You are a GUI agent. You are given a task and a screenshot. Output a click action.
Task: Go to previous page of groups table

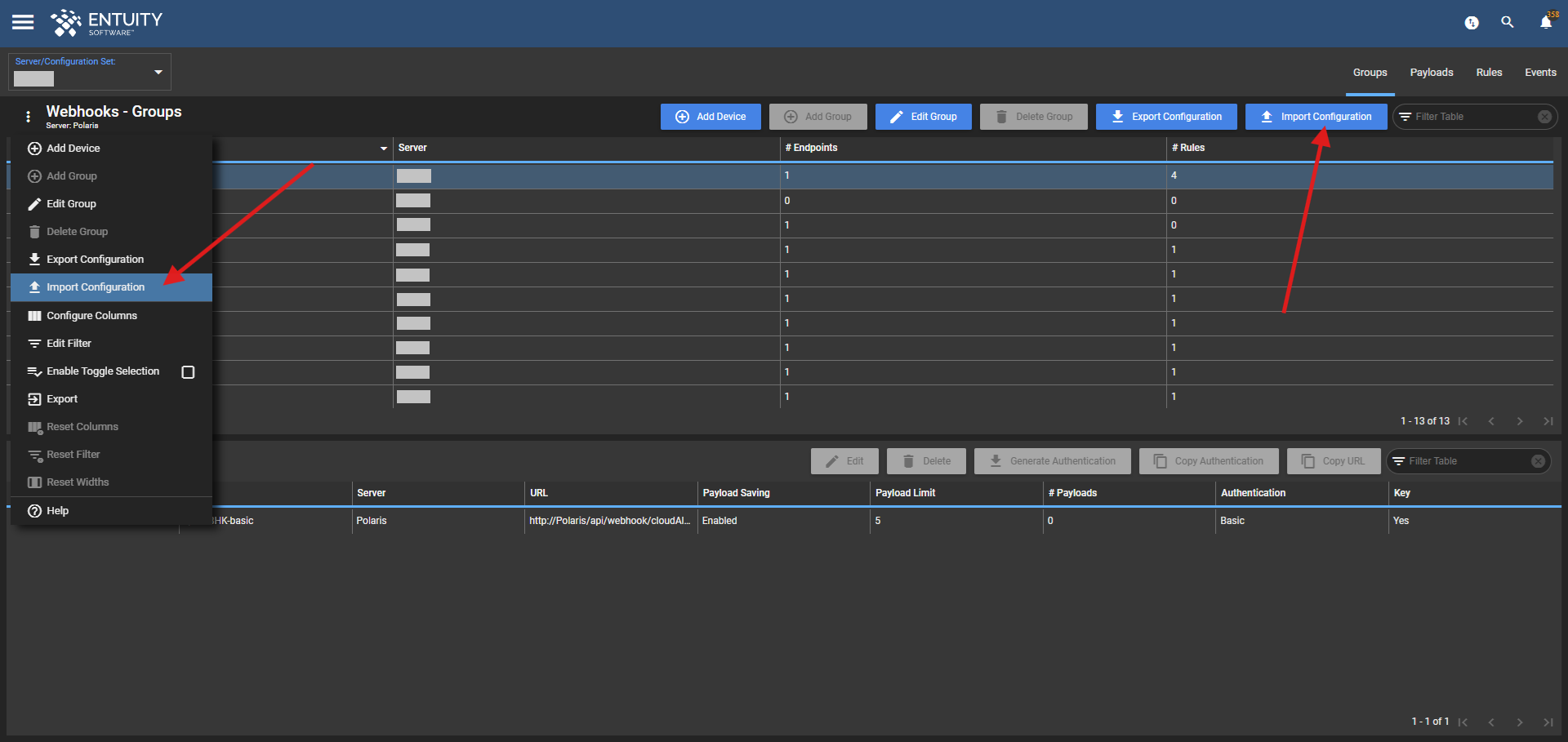(x=1491, y=421)
